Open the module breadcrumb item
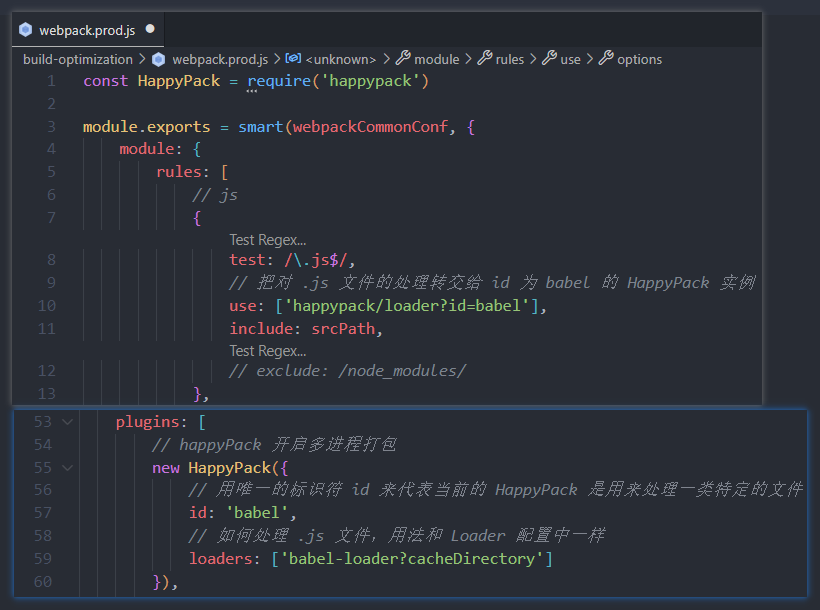This screenshot has width=820, height=610. tap(437, 59)
